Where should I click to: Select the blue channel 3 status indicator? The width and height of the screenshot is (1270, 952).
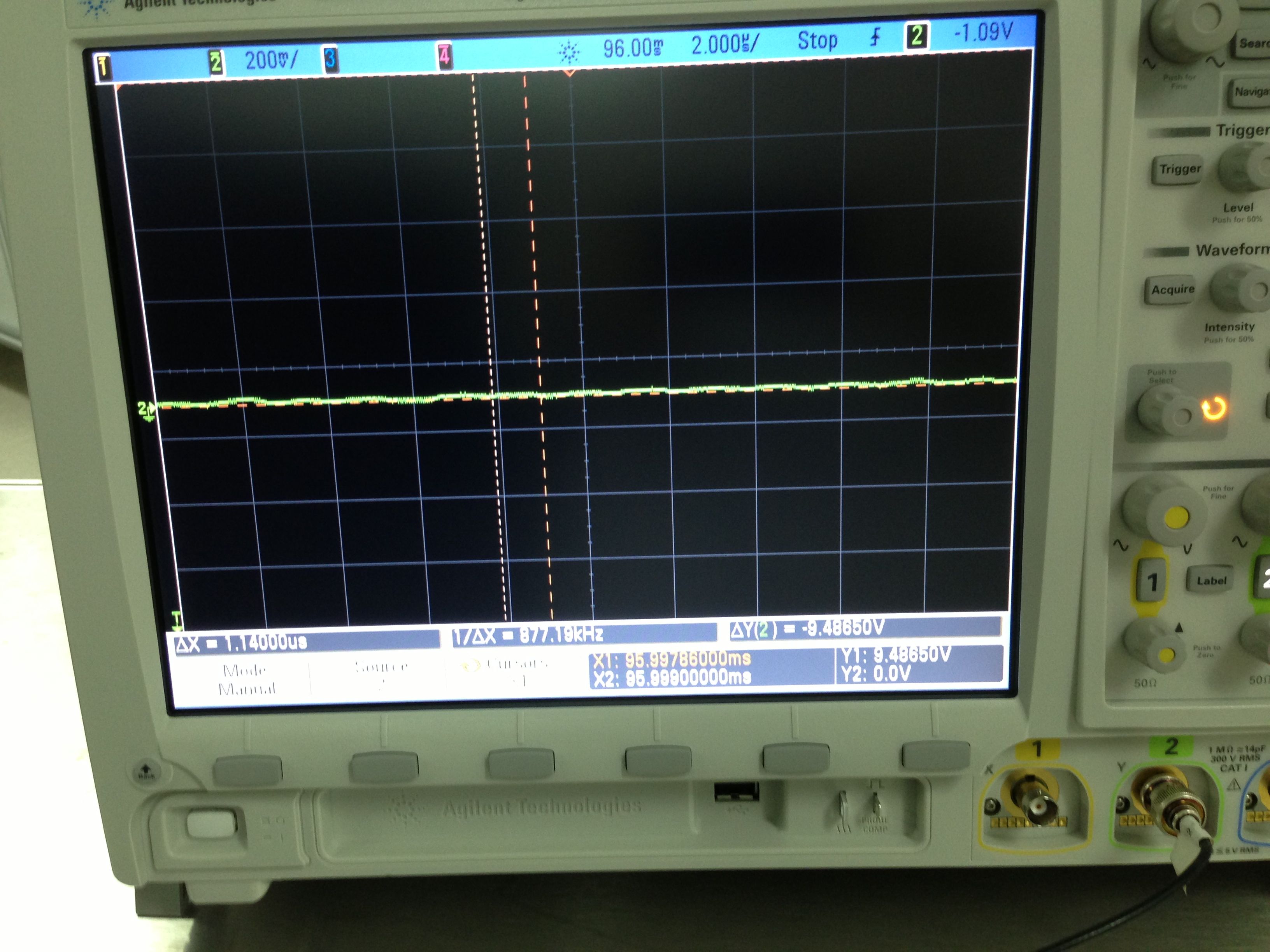330,59
